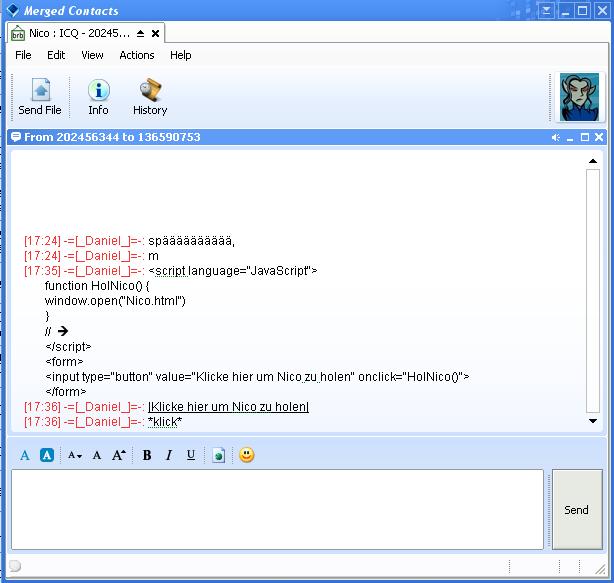Click the scroll up arrow in the chat log
The image size is (614, 583).
click(593, 161)
